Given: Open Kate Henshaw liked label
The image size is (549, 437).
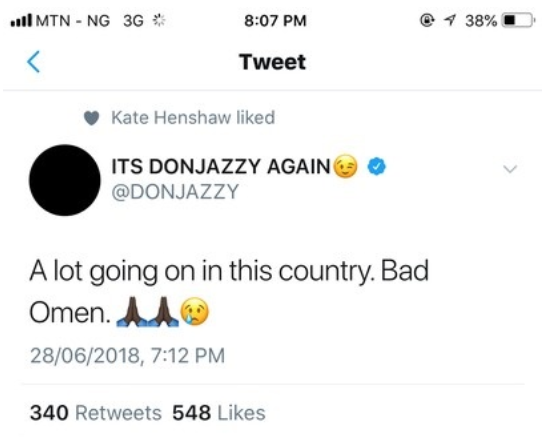Looking at the screenshot, I should click(x=193, y=117).
